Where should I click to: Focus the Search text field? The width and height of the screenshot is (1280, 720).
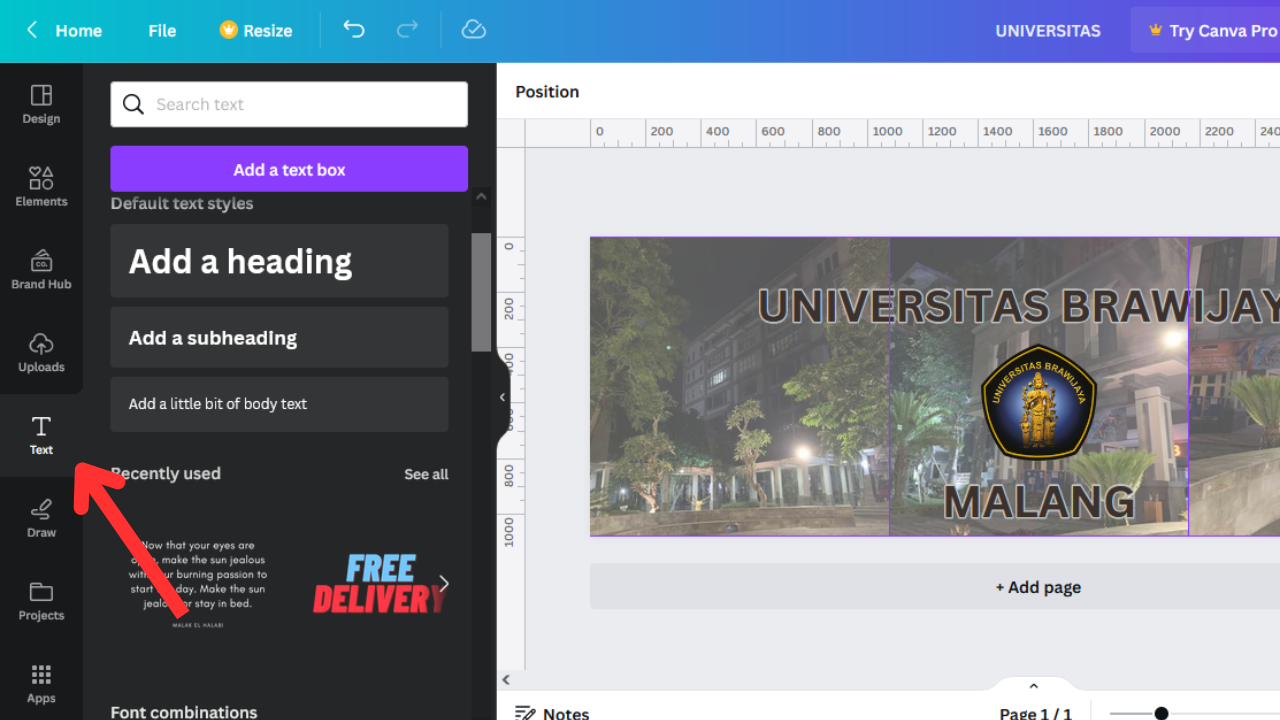289,104
